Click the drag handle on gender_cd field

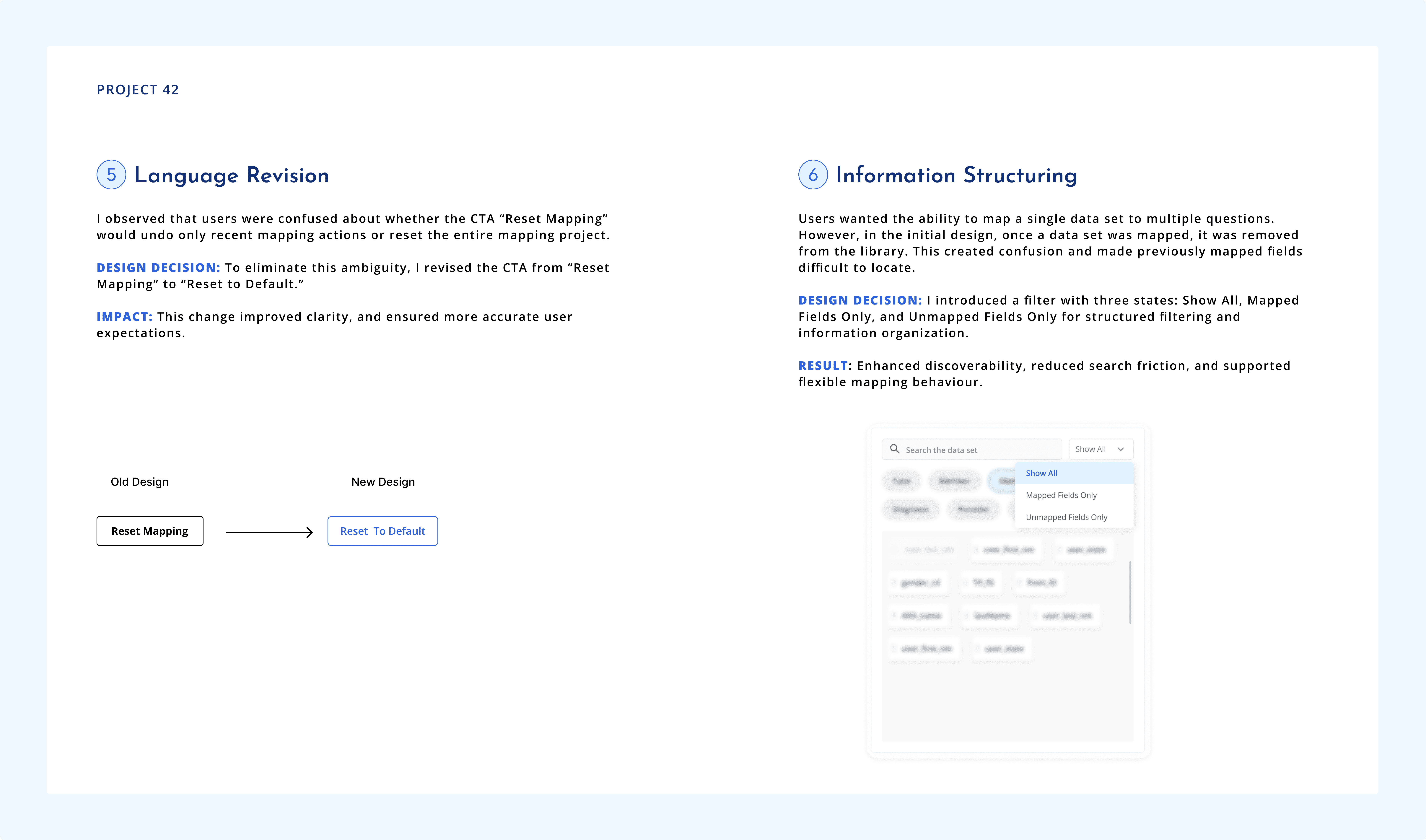tap(894, 582)
